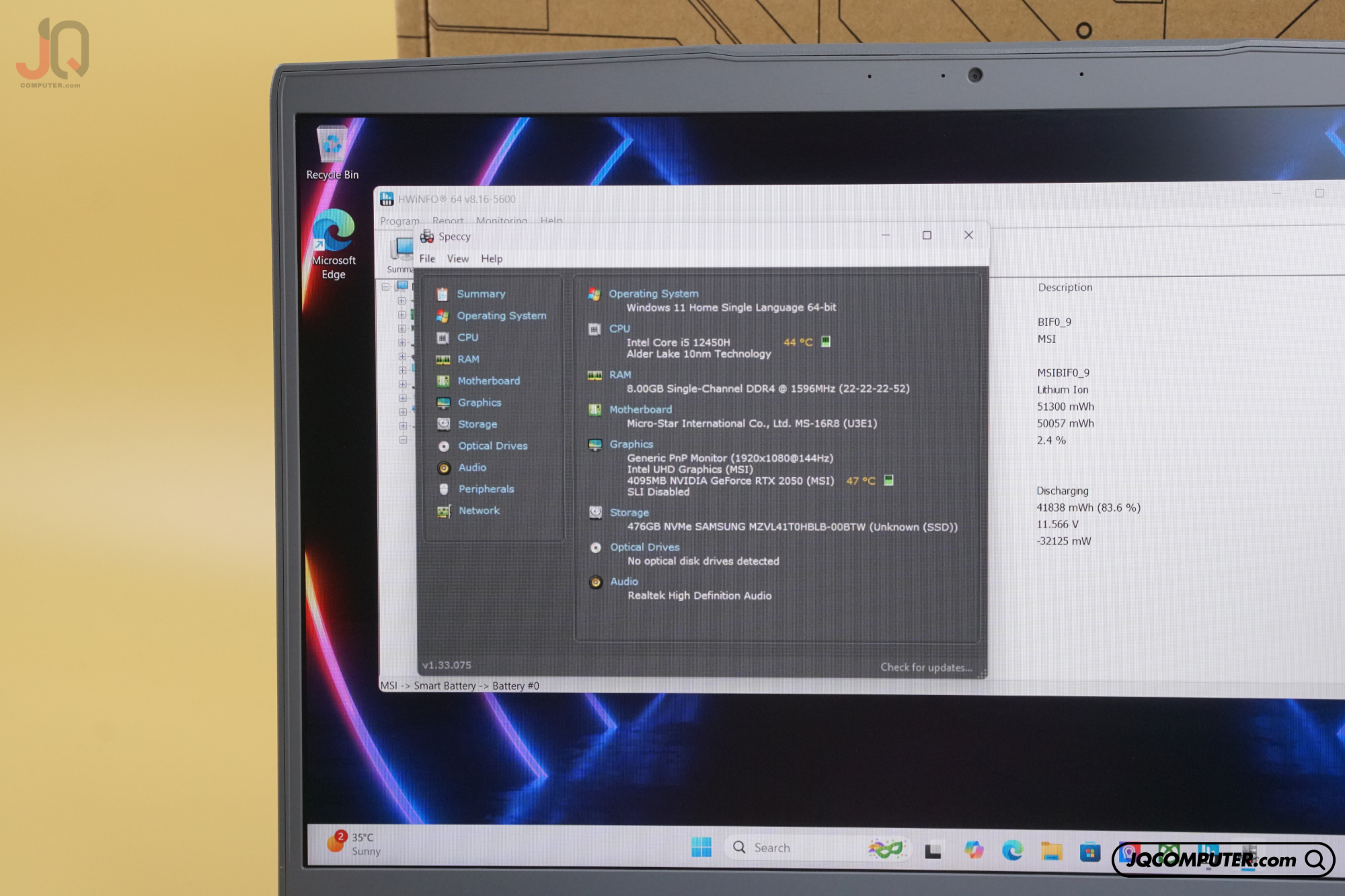Select the Audio speaker icon in Speccy sidebar

tap(444, 468)
